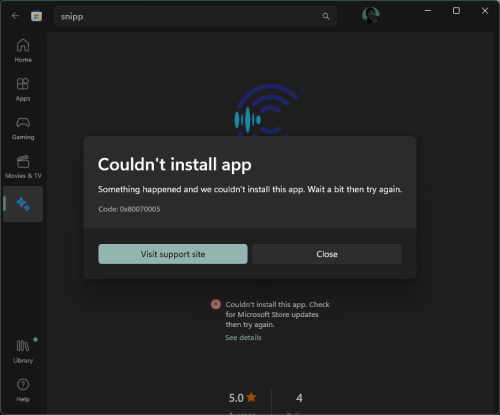This screenshot has width=500, height=415.
Task: Open the Gaming section
Action: (x=23, y=128)
